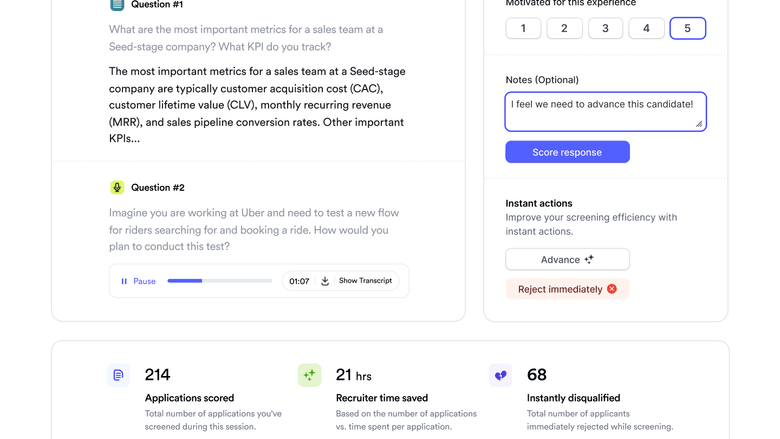Download the audio recording
This screenshot has height=439, width=780.
click(325, 281)
